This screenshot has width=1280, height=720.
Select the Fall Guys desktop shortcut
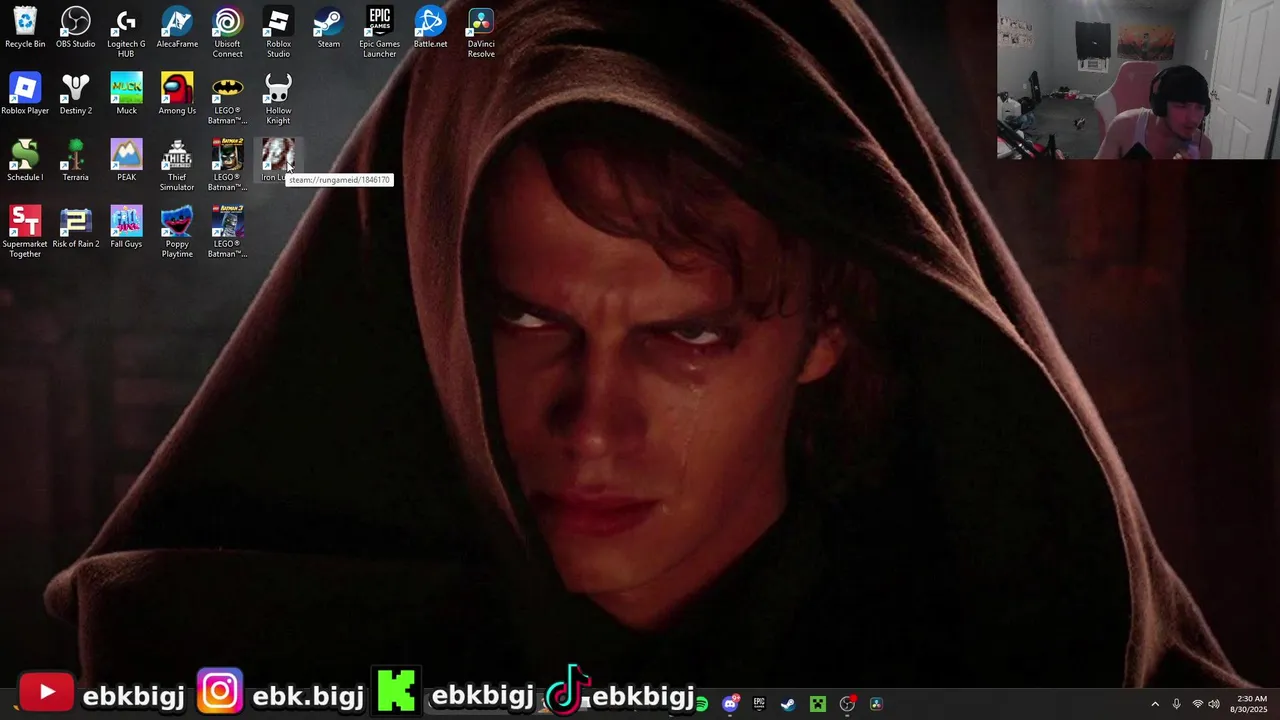(126, 227)
